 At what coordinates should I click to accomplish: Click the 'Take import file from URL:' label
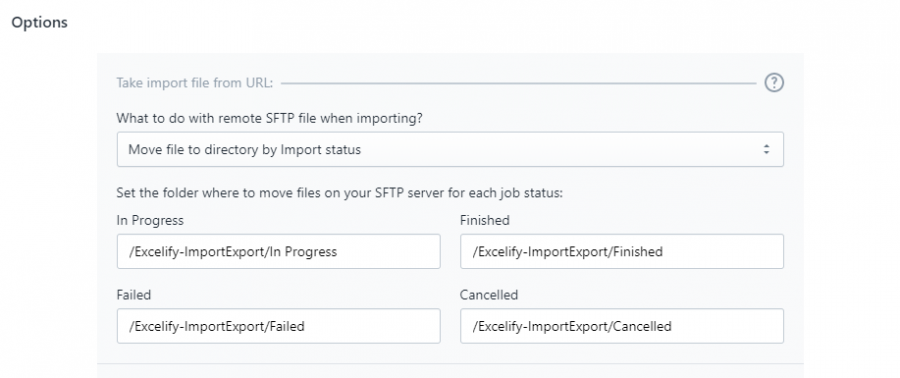pyautogui.click(x=195, y=83)
